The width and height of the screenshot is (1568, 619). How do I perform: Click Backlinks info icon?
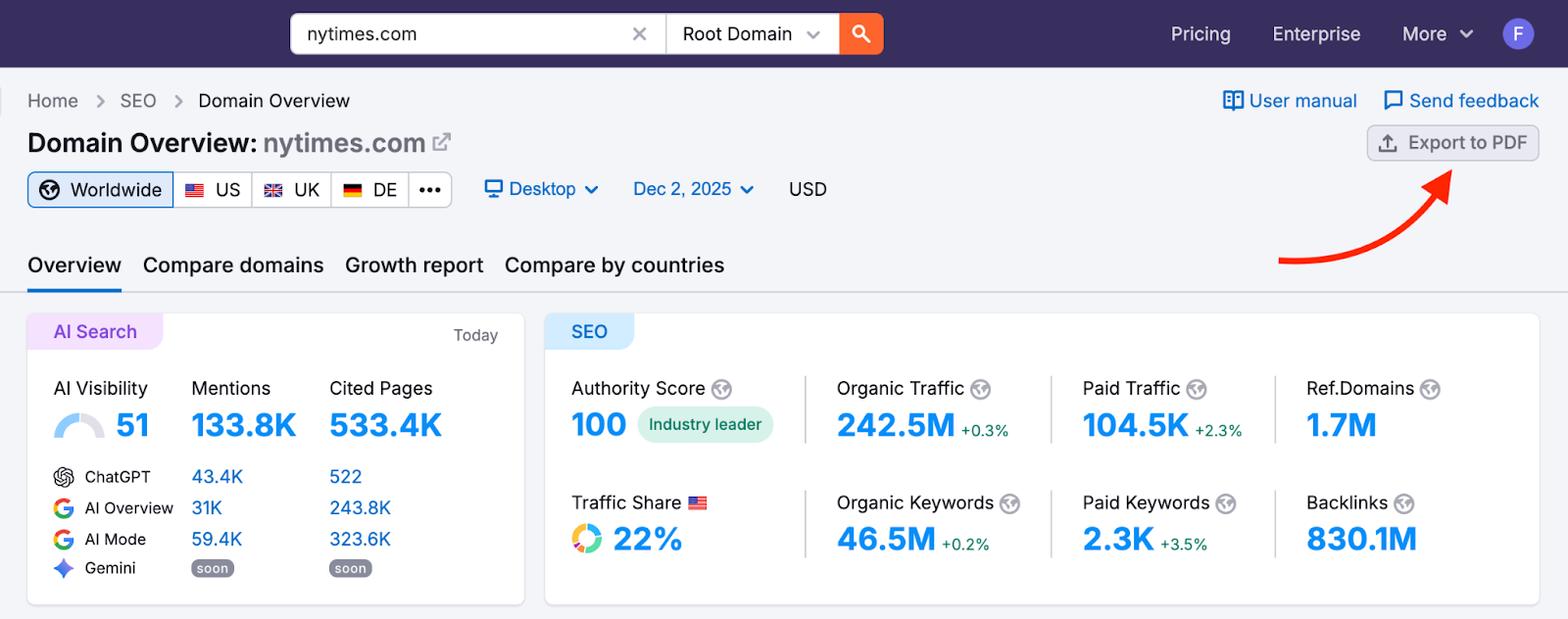coord(1403,503)
